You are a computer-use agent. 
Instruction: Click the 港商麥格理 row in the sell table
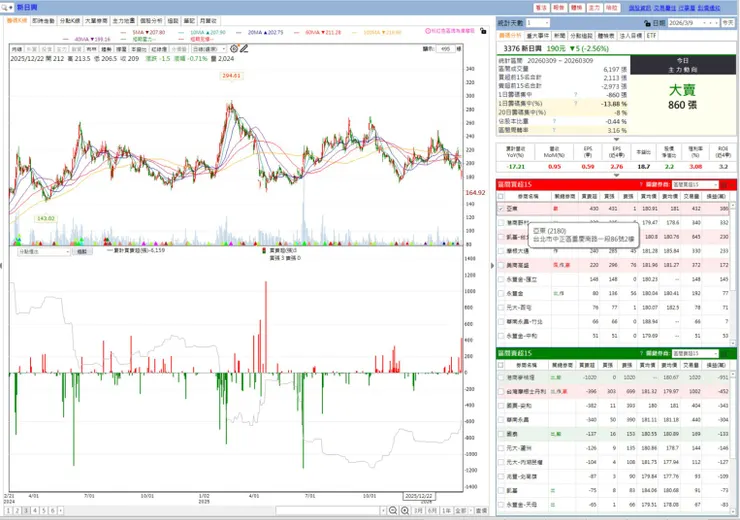point(613,377)
